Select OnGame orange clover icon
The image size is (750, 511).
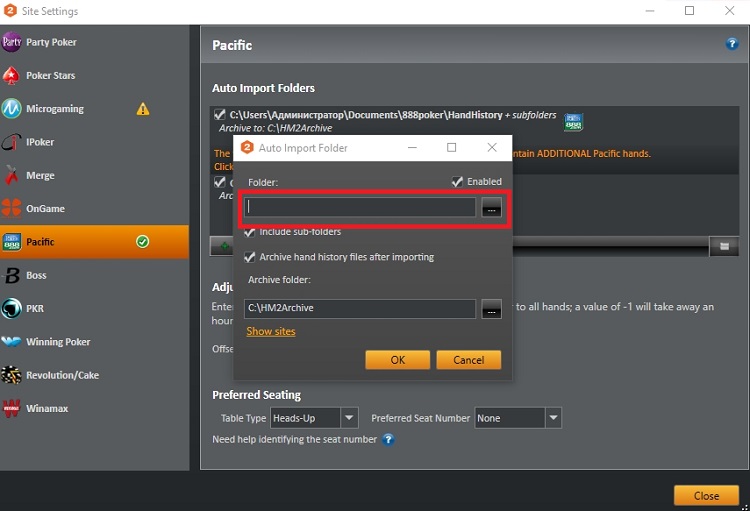click(11, 209)
